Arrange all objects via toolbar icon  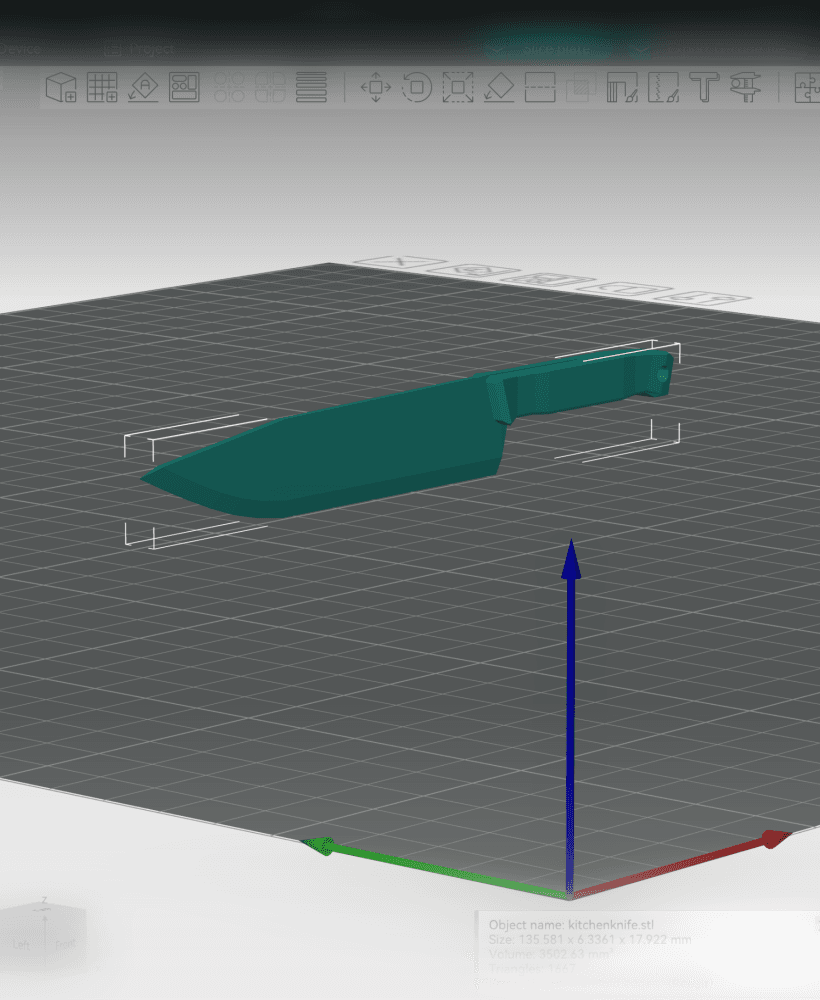pos(184,87)
